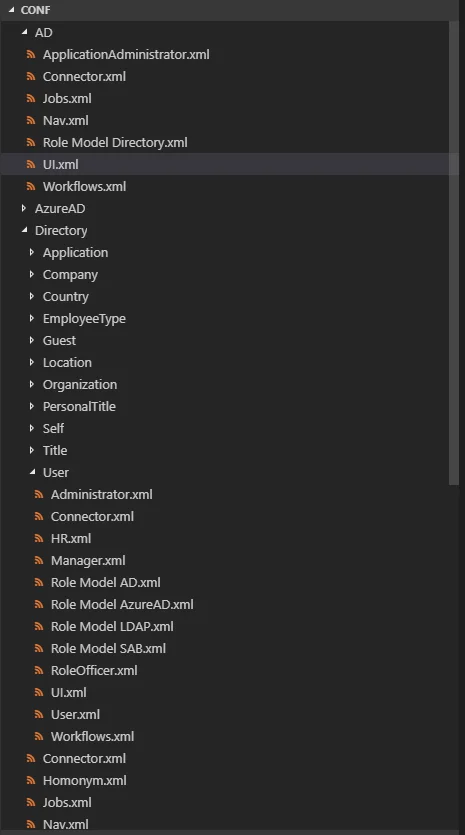Click the XML icon beside Administrator.xml
465x835 pixels.
tap(39, 494)
